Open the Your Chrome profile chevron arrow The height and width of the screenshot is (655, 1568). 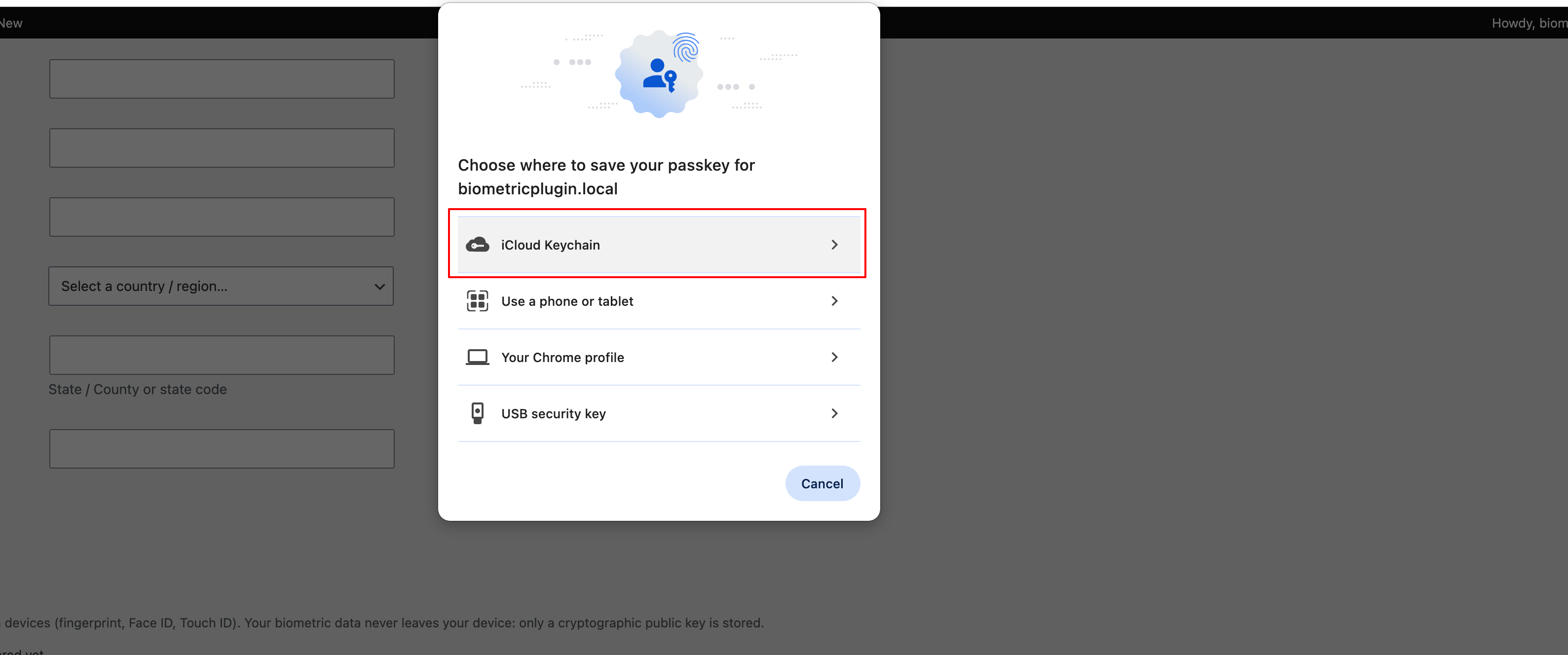pyautogui.click(x=834, y=357)
